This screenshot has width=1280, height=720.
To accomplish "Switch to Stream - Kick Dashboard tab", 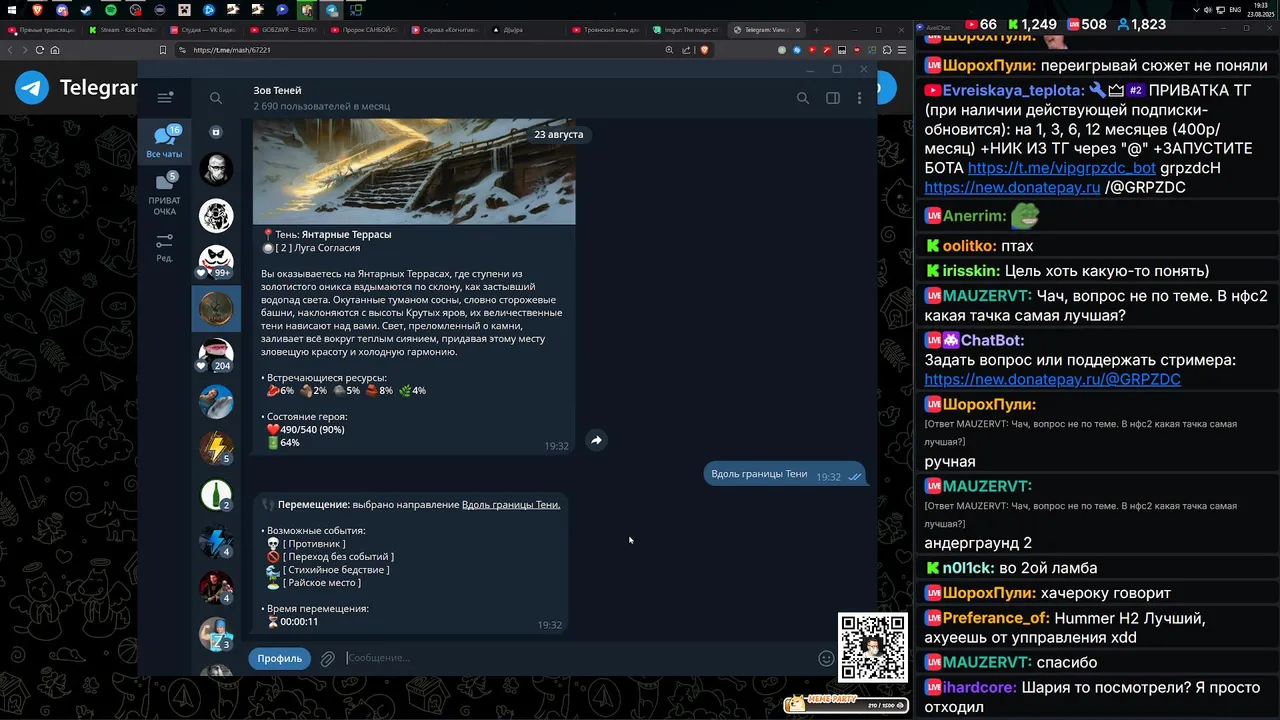I will pyautogui.click(x=122, y=30).
